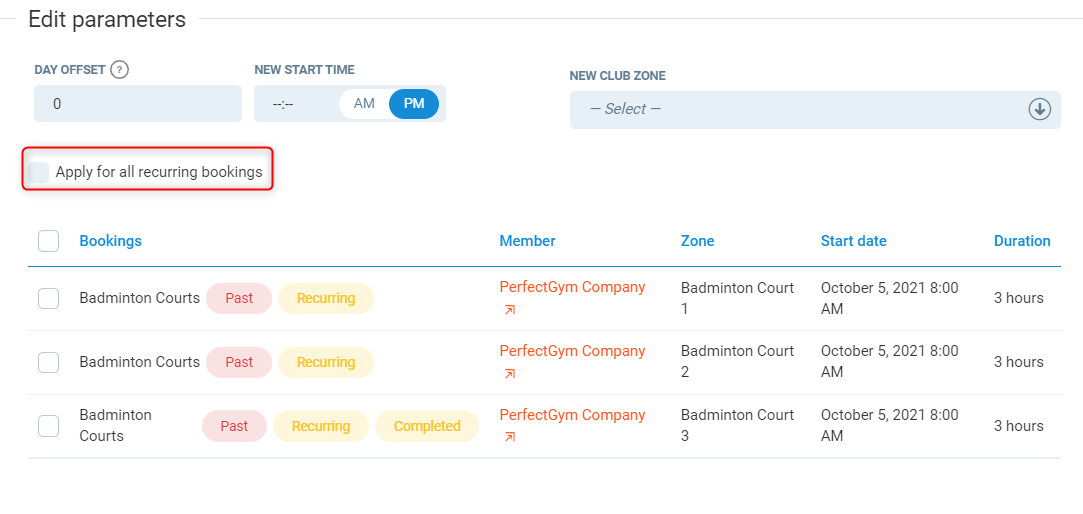Click the Day Offset help question-mark icon
This screenshot has width=1083, height=514.
click(120, 70)
